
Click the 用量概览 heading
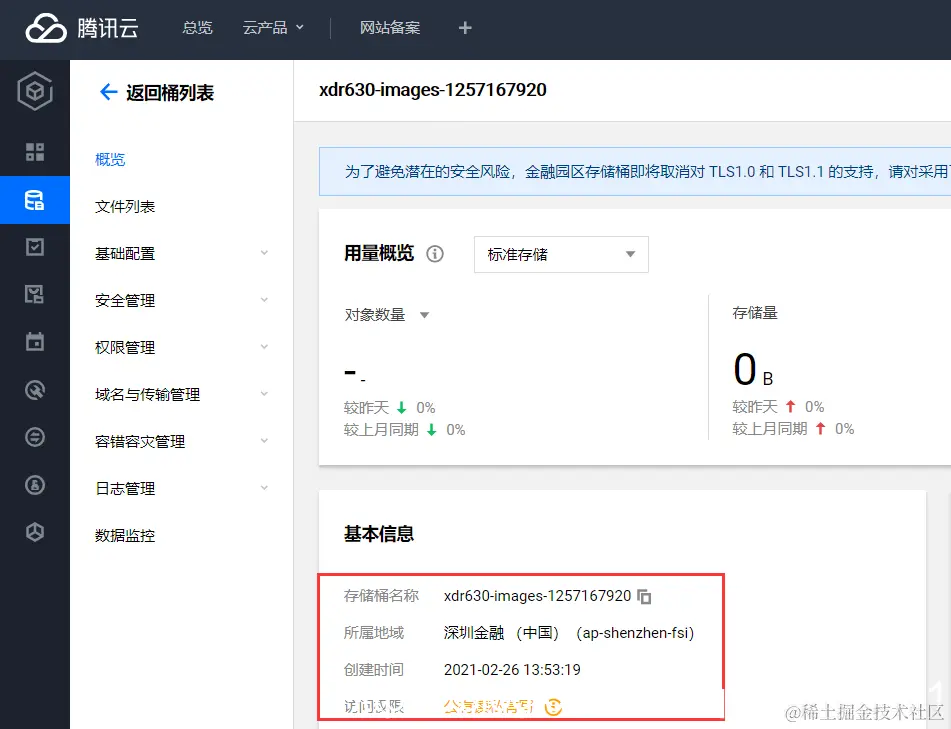378,253
